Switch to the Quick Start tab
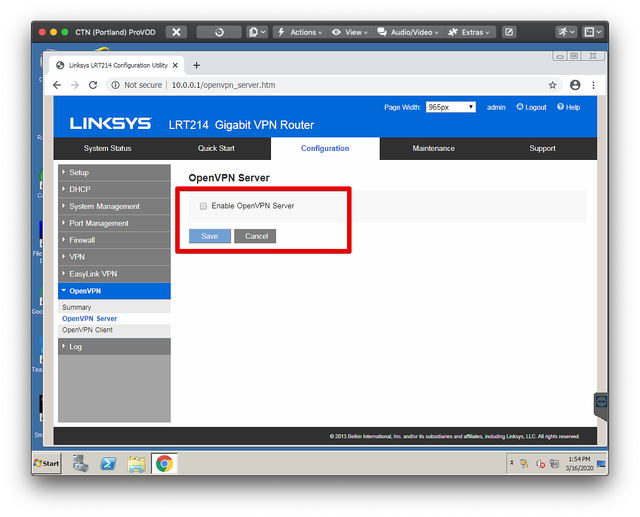 click(216, 149)
